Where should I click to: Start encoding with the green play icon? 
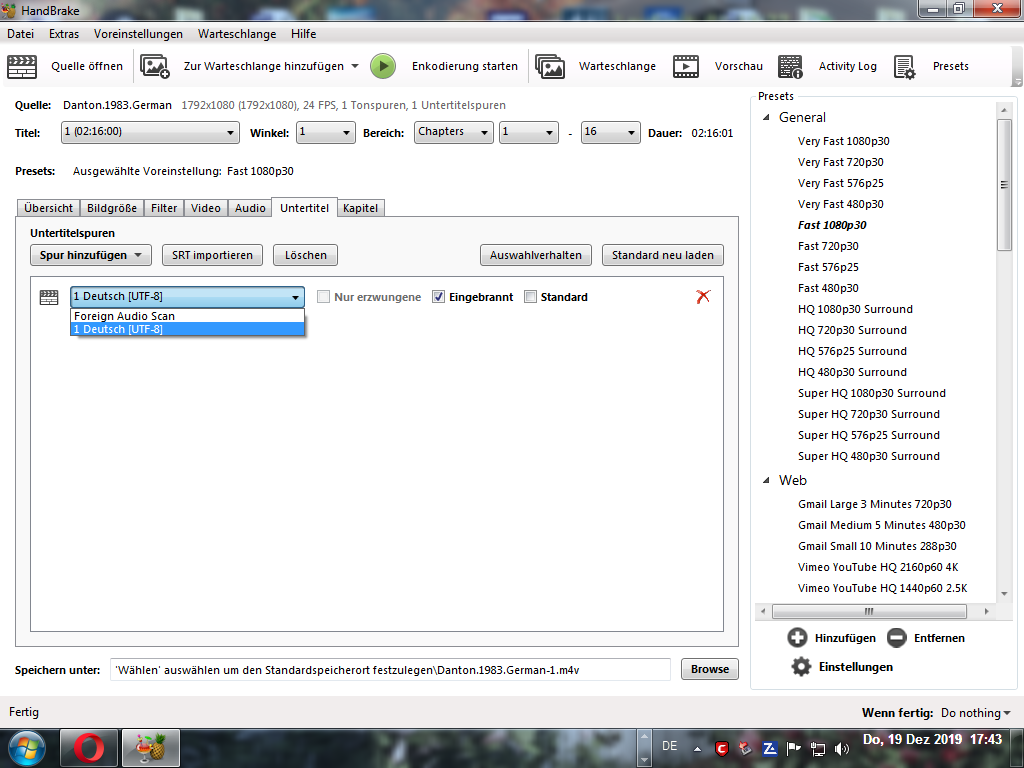coord(383,67)
